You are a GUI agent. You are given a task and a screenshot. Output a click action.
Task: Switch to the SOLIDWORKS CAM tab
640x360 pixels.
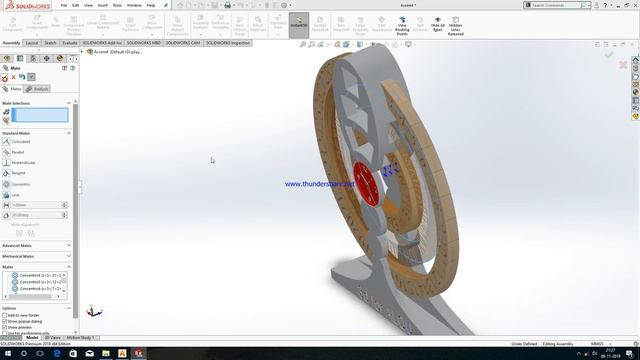[x=183, y=43]
